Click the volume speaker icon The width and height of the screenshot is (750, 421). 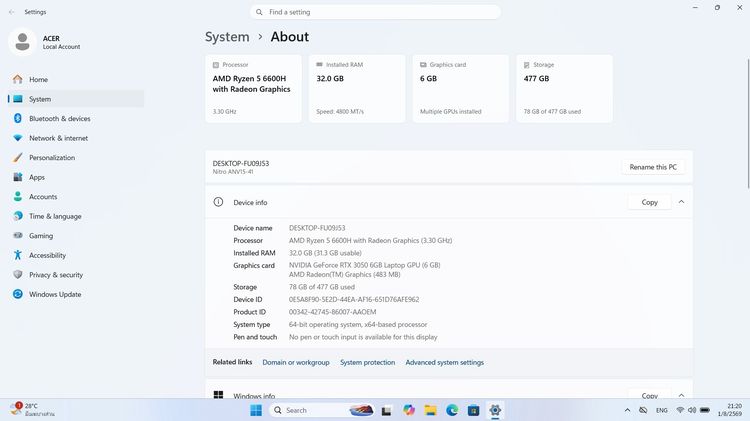click(692, 410)
